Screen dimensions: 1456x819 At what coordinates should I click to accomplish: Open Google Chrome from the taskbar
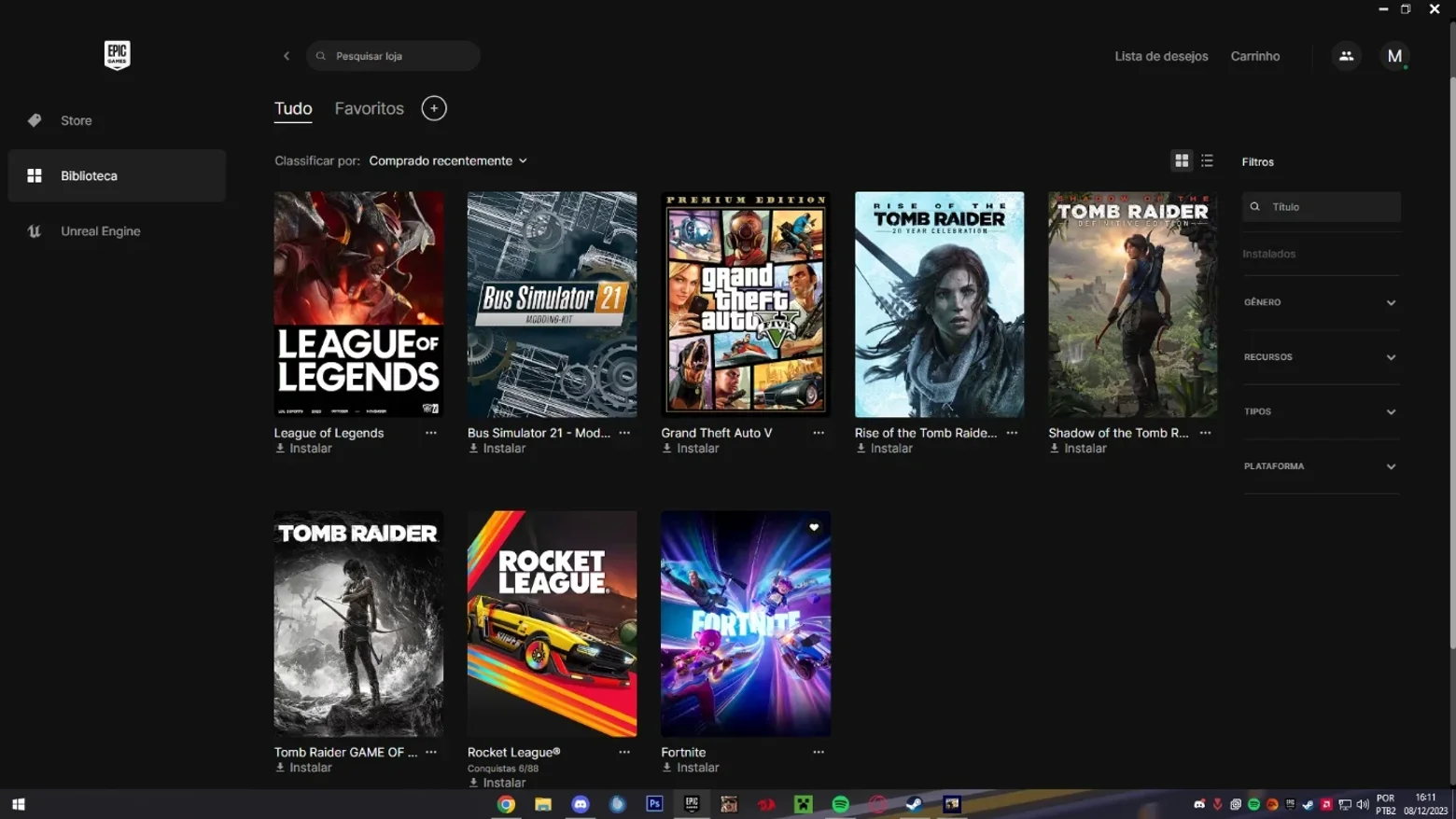(506, 804)
